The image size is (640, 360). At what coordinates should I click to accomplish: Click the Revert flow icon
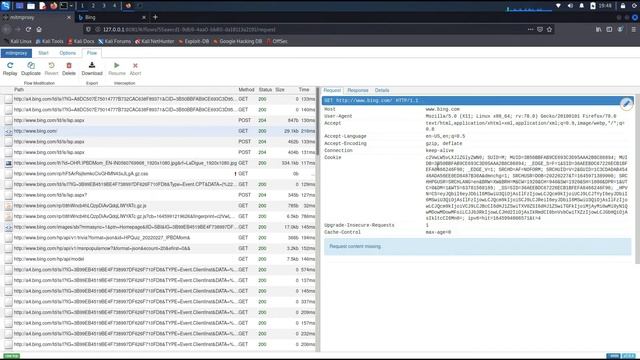(51, 65)
